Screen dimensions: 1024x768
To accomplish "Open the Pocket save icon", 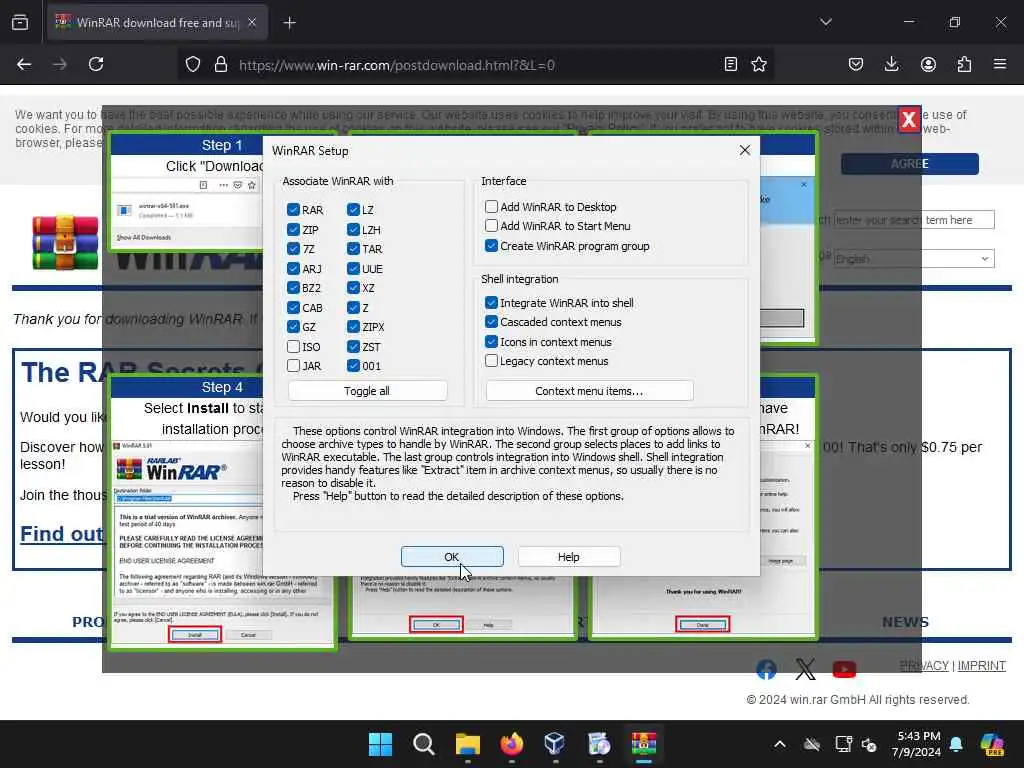I will (x=856, y=64).
